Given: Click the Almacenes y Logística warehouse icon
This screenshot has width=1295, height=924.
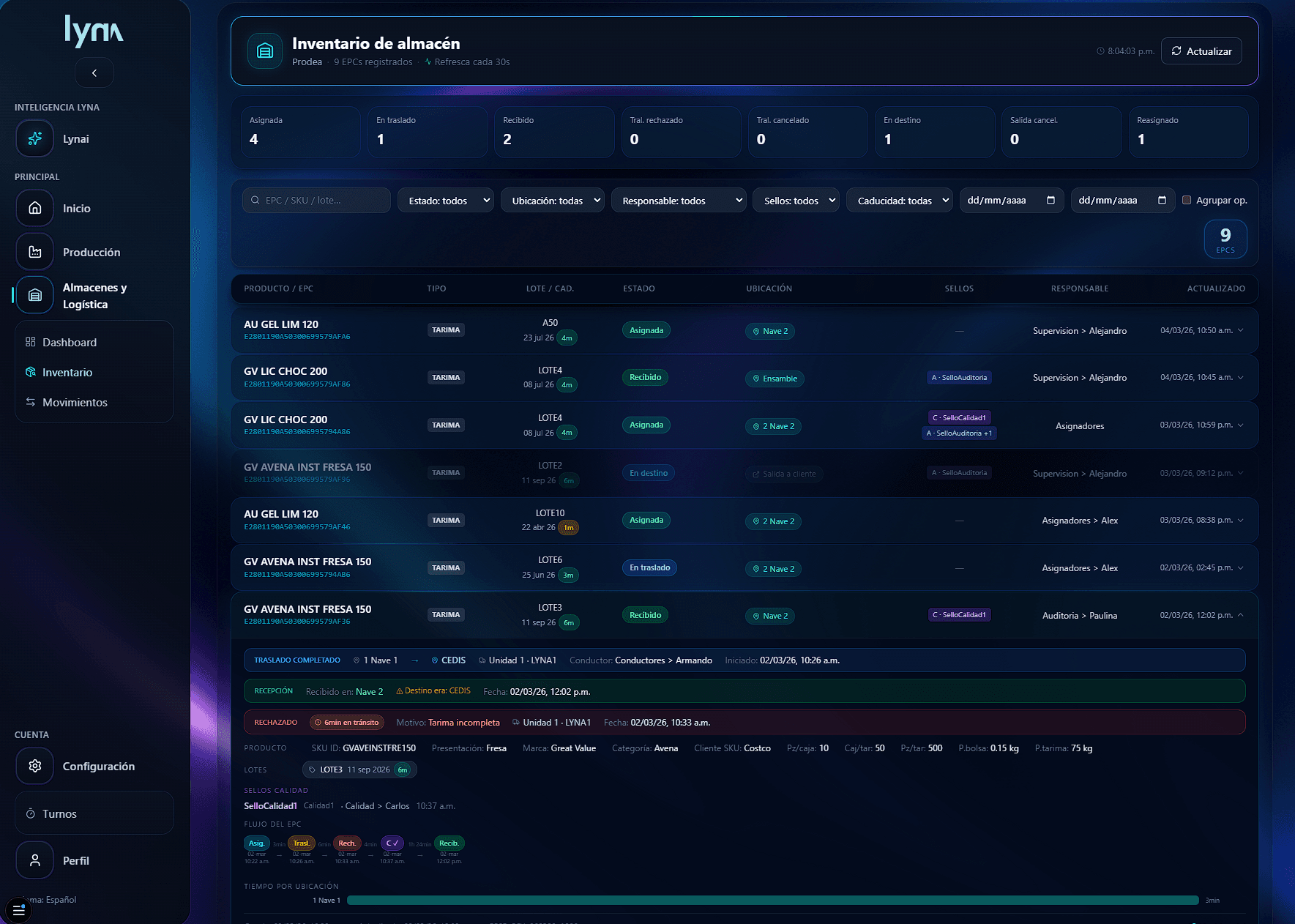Looking at the screenshot, I should 34,295.
